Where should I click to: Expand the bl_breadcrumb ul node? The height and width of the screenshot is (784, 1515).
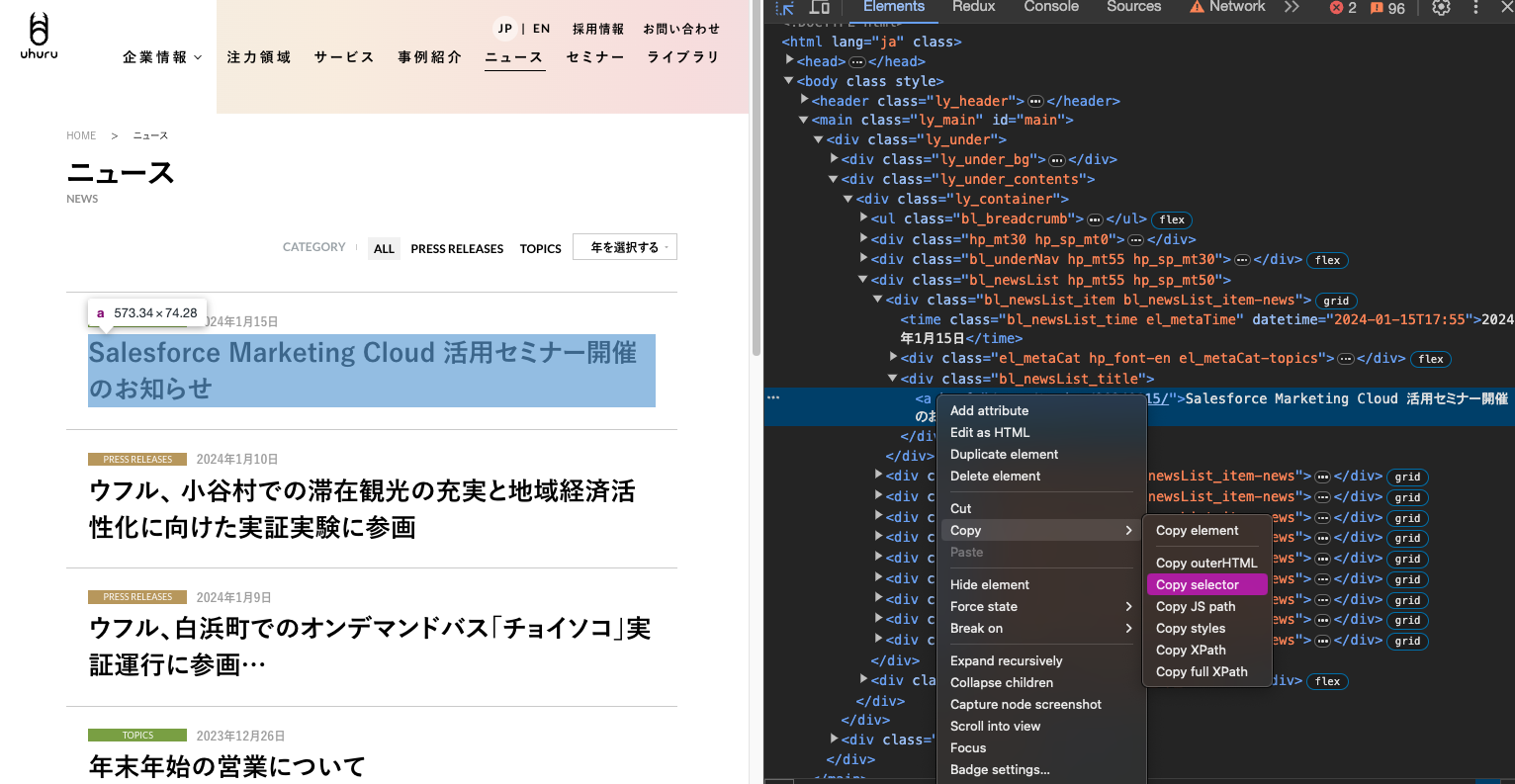click(863, 218)
